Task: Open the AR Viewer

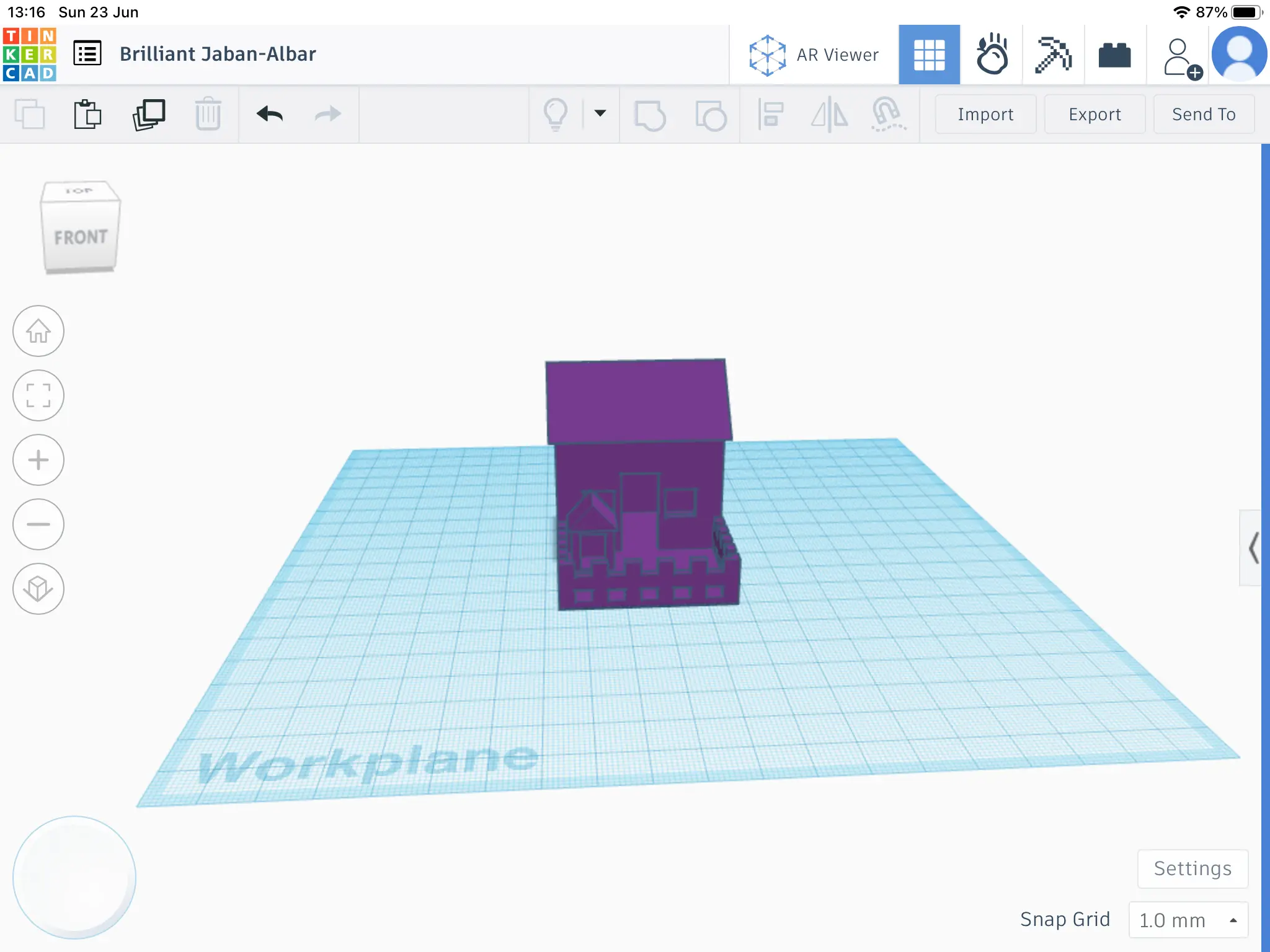Action: [814, 55]
